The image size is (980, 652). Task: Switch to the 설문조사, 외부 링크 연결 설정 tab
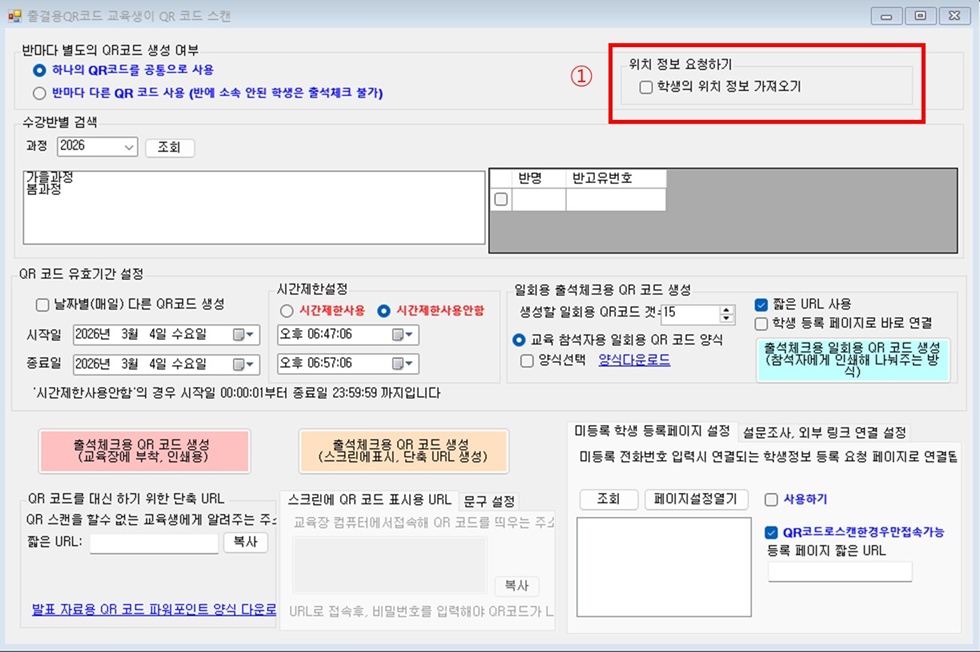click(x=824, y=432)
